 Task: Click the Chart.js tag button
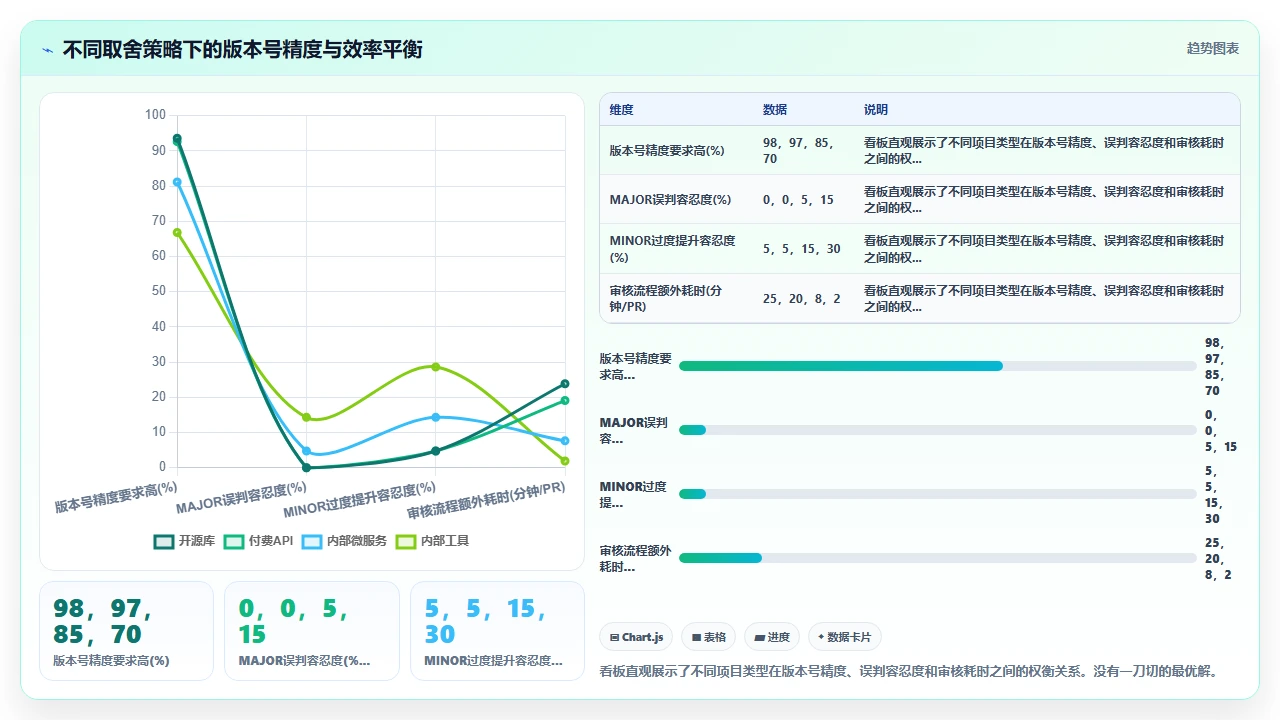(636, 637)
